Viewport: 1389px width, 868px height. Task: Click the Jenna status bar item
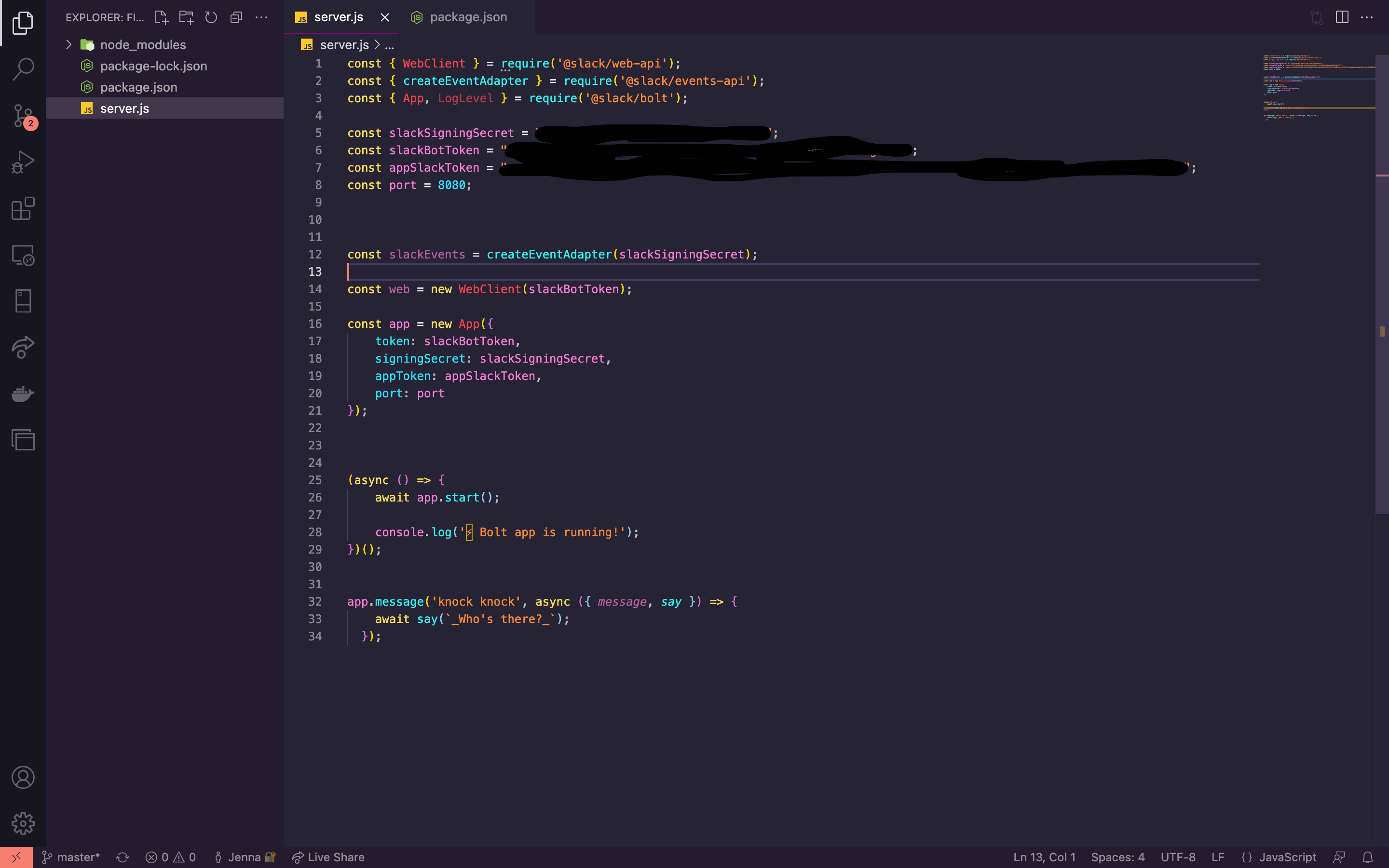pos(245,857)
